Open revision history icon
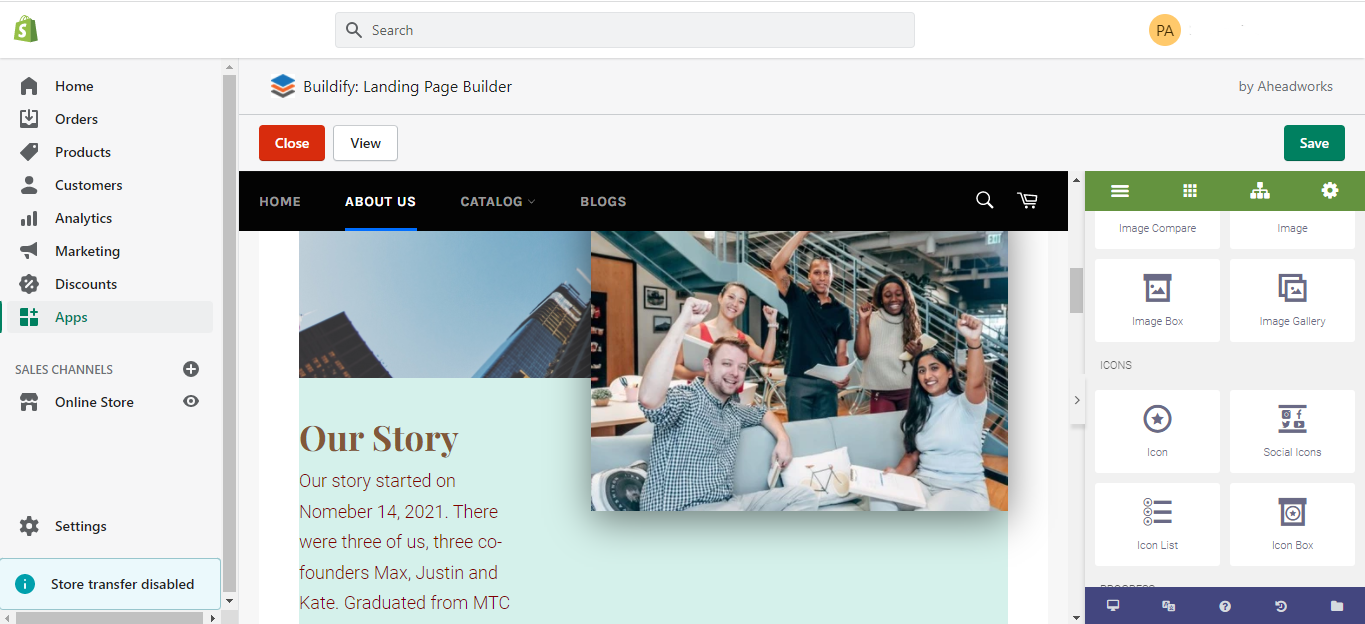 (1281, 606)
